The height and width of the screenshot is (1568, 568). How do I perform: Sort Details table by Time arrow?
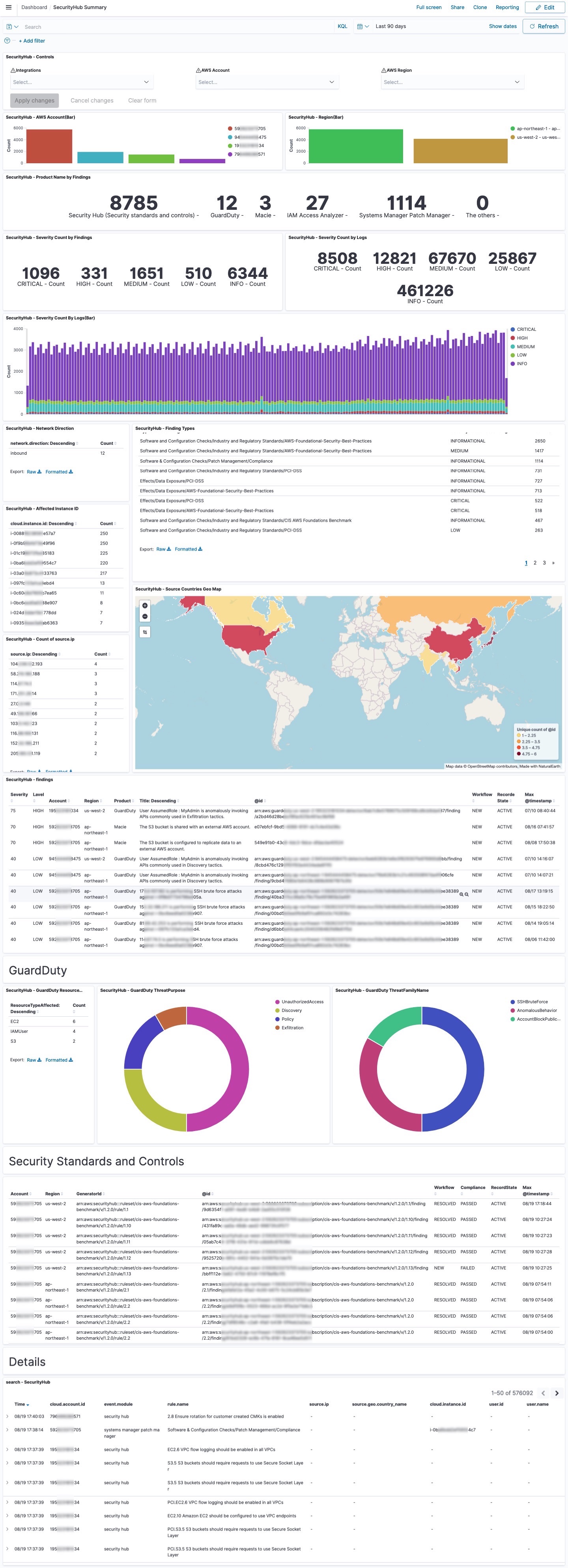[27, 1405]
